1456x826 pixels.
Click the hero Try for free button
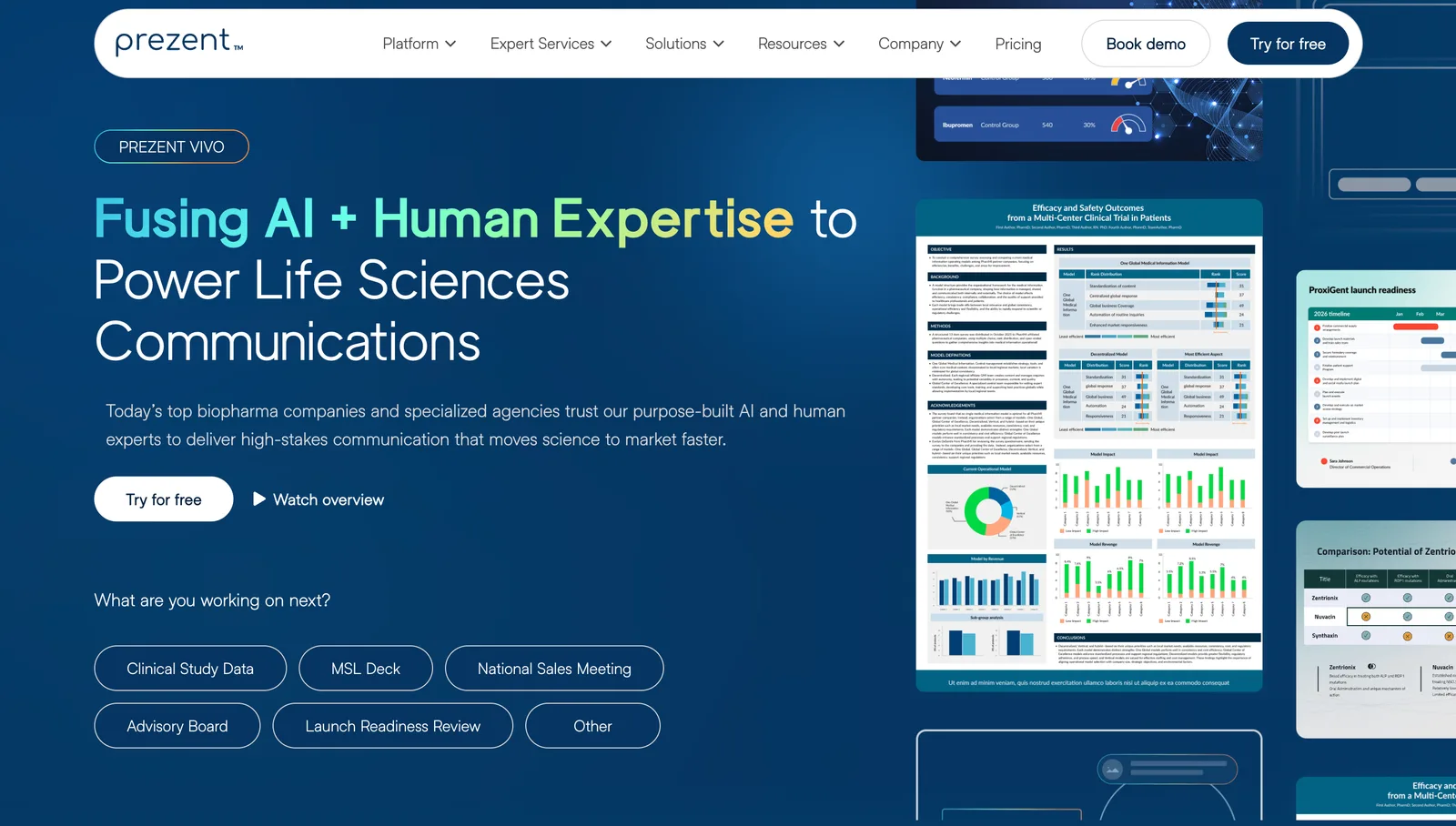click(x=164, y=499)
